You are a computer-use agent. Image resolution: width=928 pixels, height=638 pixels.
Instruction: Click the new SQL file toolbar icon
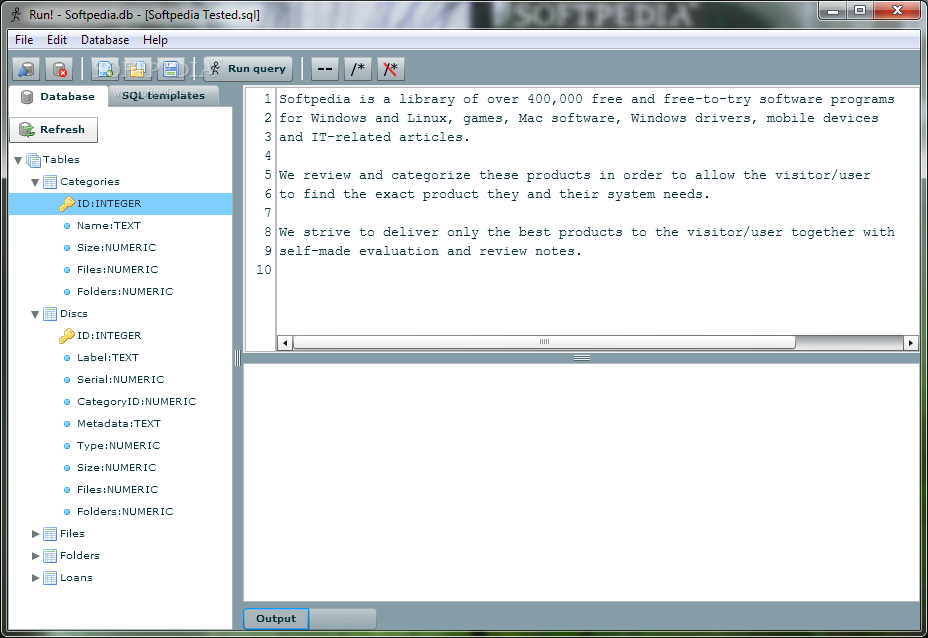point(105,69)
